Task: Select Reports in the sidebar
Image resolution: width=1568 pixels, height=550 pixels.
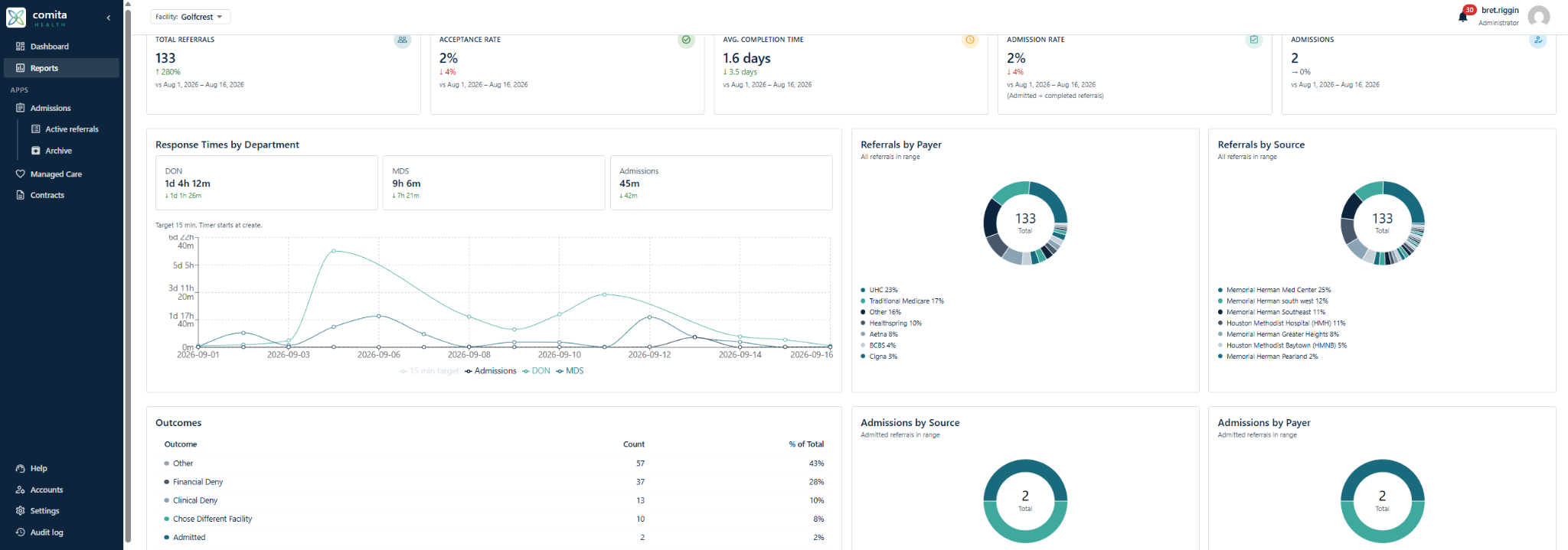Action: coord(61,68)
